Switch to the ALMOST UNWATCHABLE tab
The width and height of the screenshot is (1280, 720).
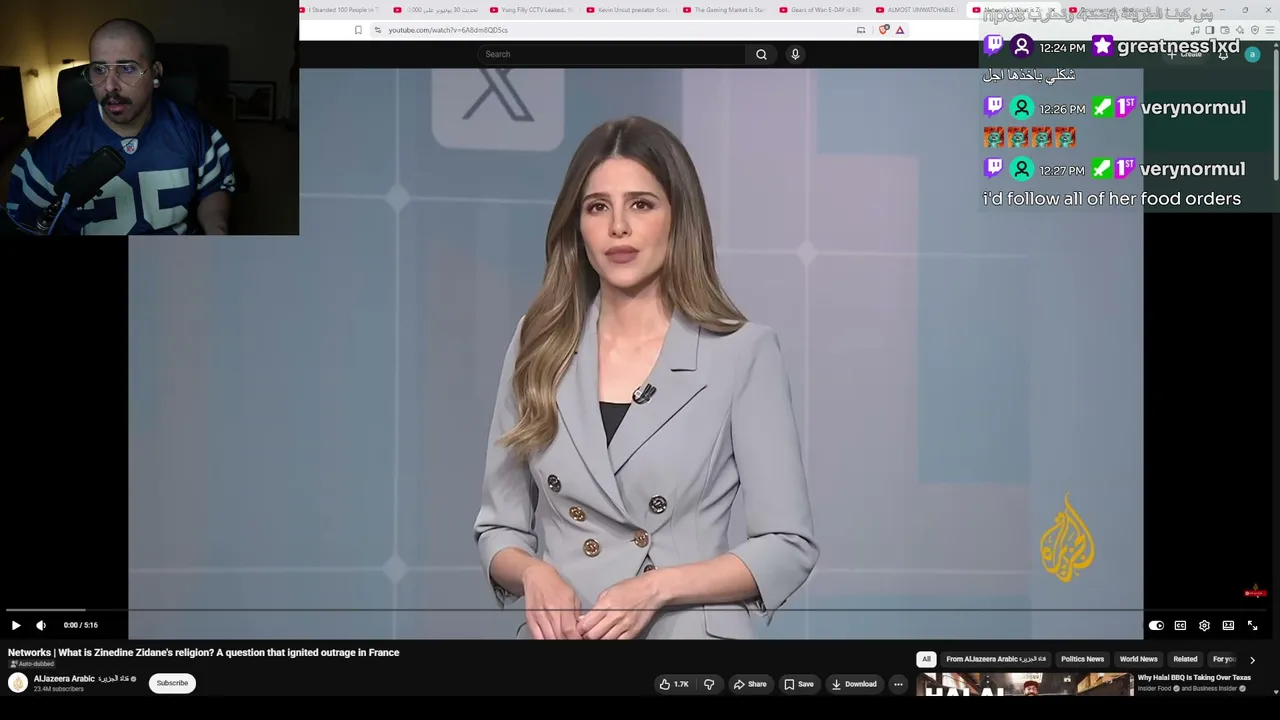click(916, 10)
